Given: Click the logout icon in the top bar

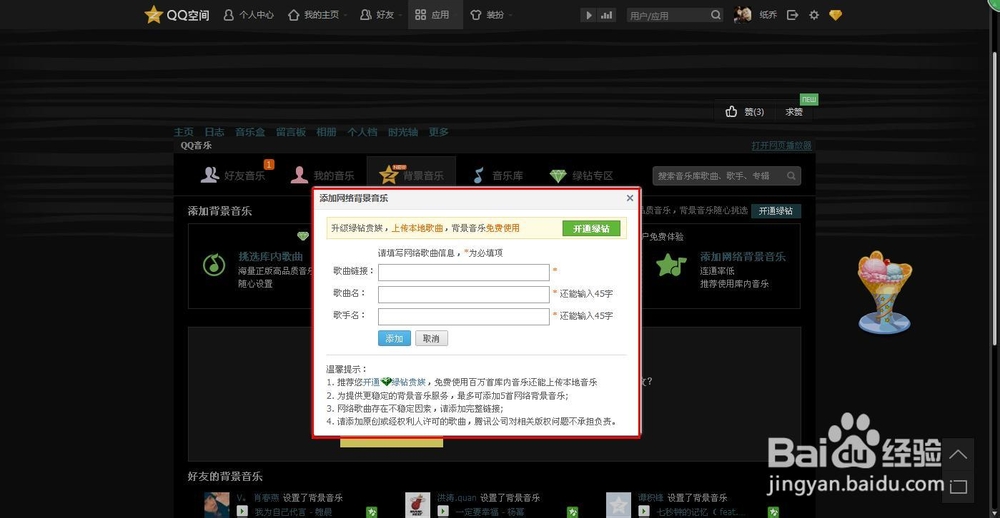Looking at the screenshot, I should 793,15.
